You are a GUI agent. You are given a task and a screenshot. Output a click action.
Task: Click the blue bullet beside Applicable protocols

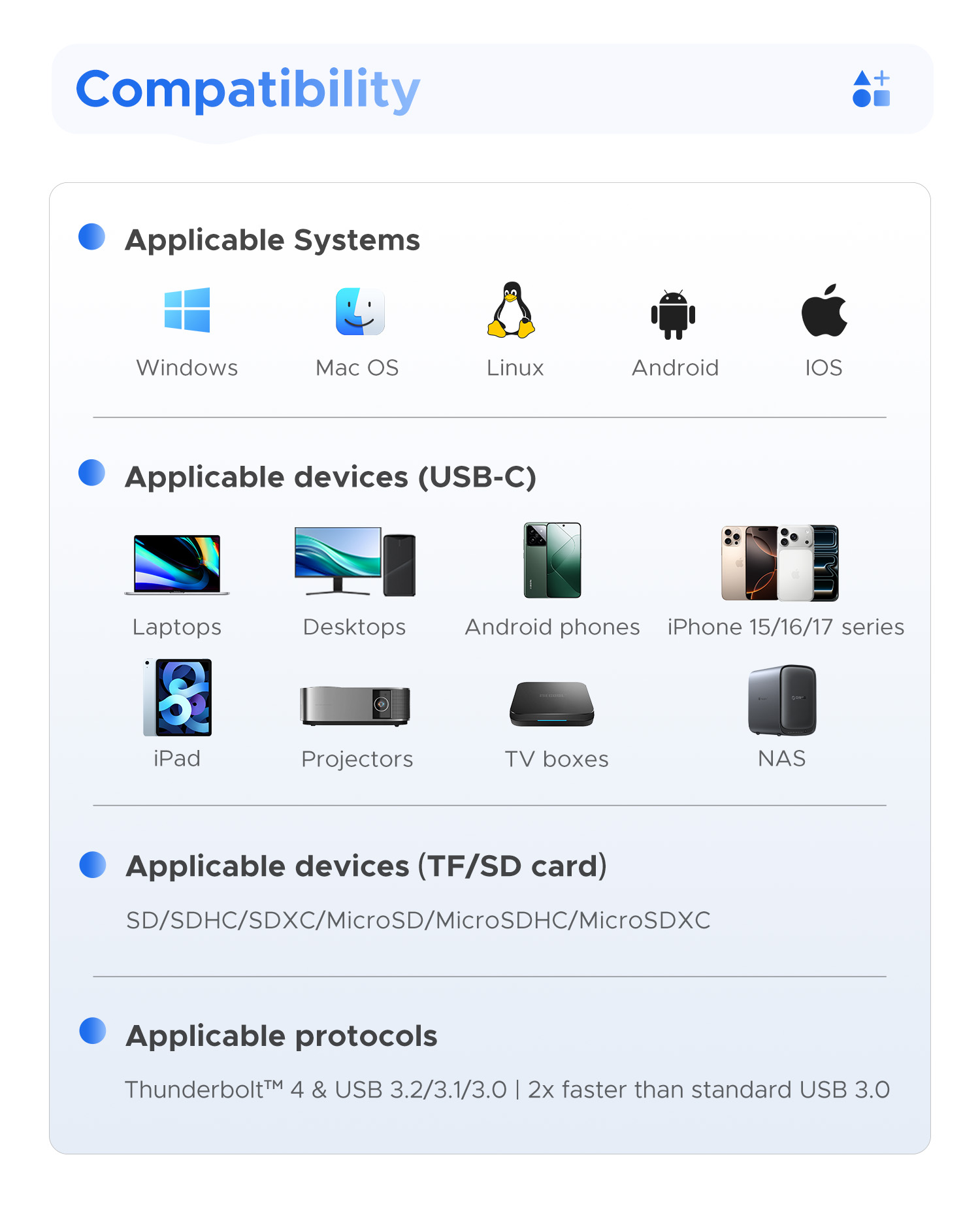pos(93,1031)
